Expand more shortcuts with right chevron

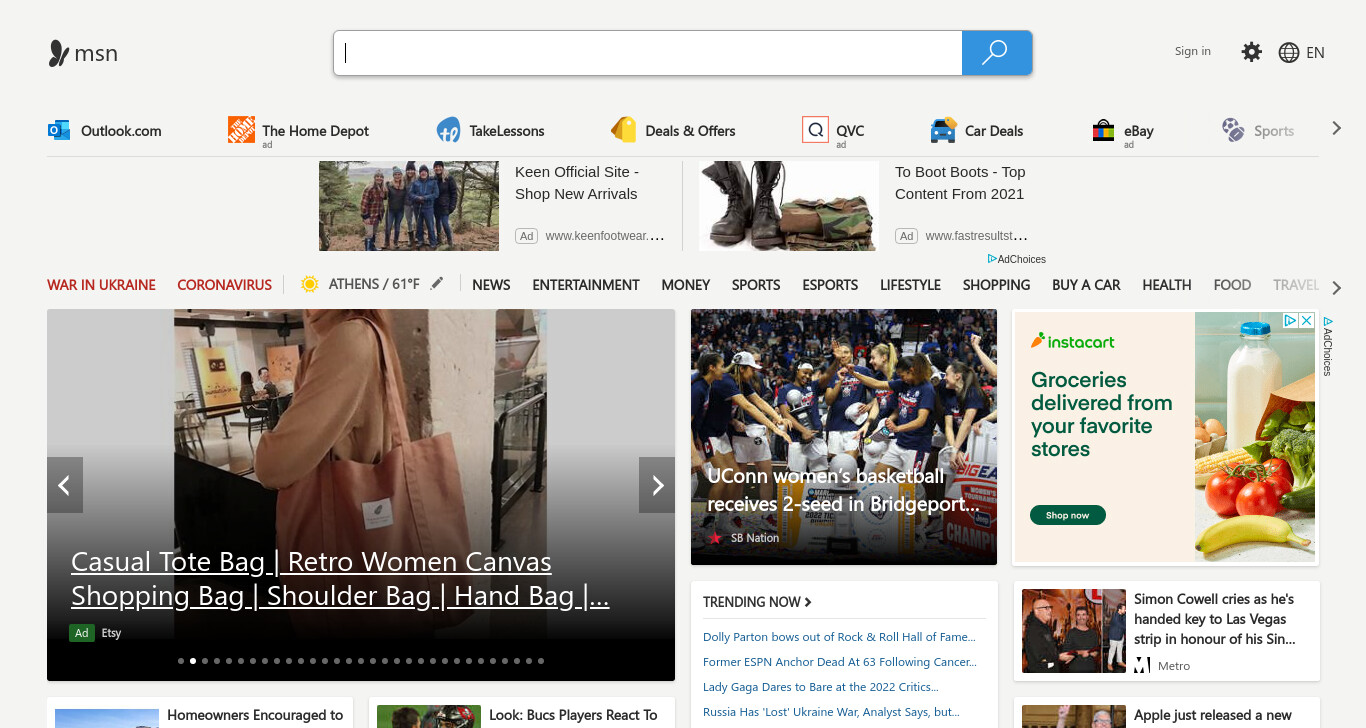1337,128
